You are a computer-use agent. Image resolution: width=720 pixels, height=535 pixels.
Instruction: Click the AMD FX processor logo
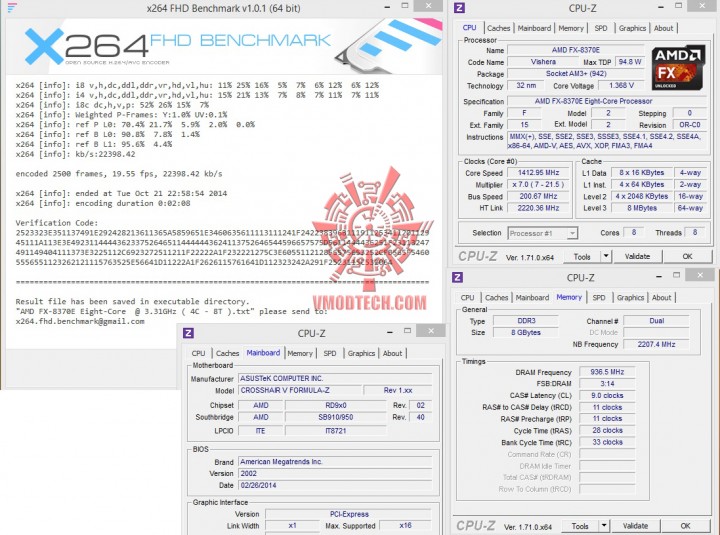coord(678,68)
